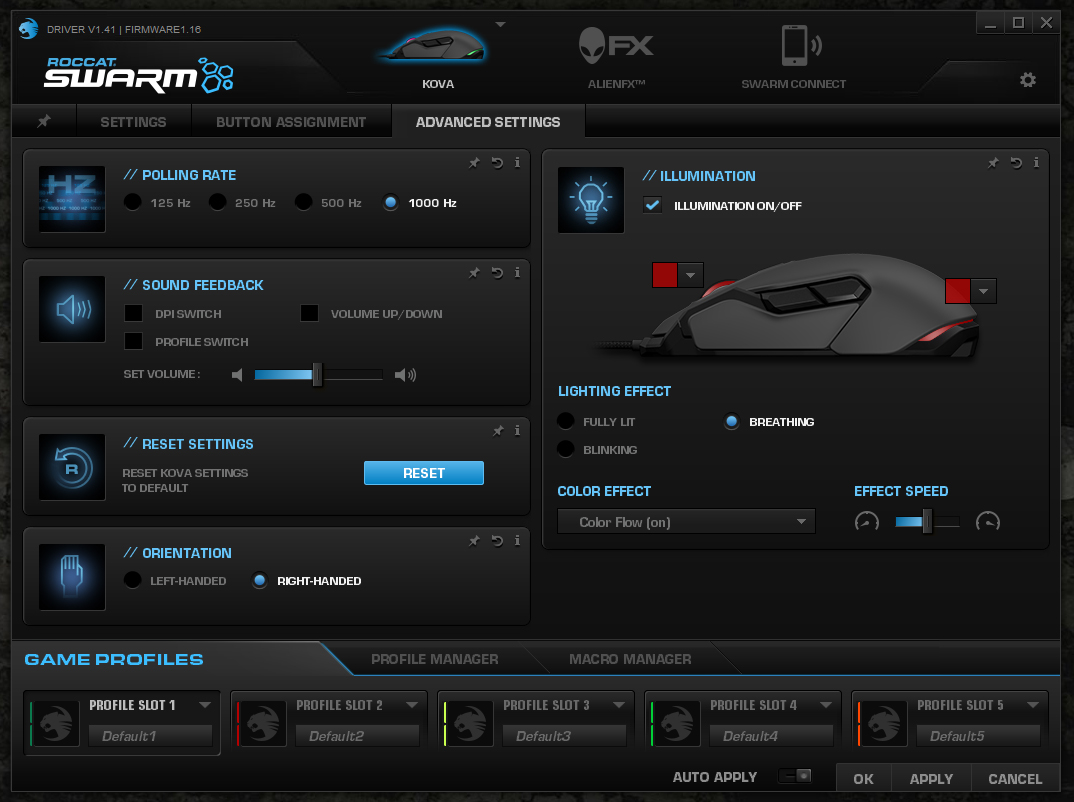Expand the Profile Slot 2 dropdown
1074x802 pixels.
(x=412, y=705)
